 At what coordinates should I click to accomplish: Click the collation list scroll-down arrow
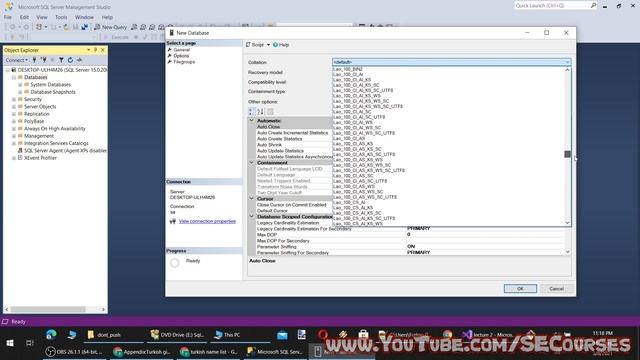(567, 223)
